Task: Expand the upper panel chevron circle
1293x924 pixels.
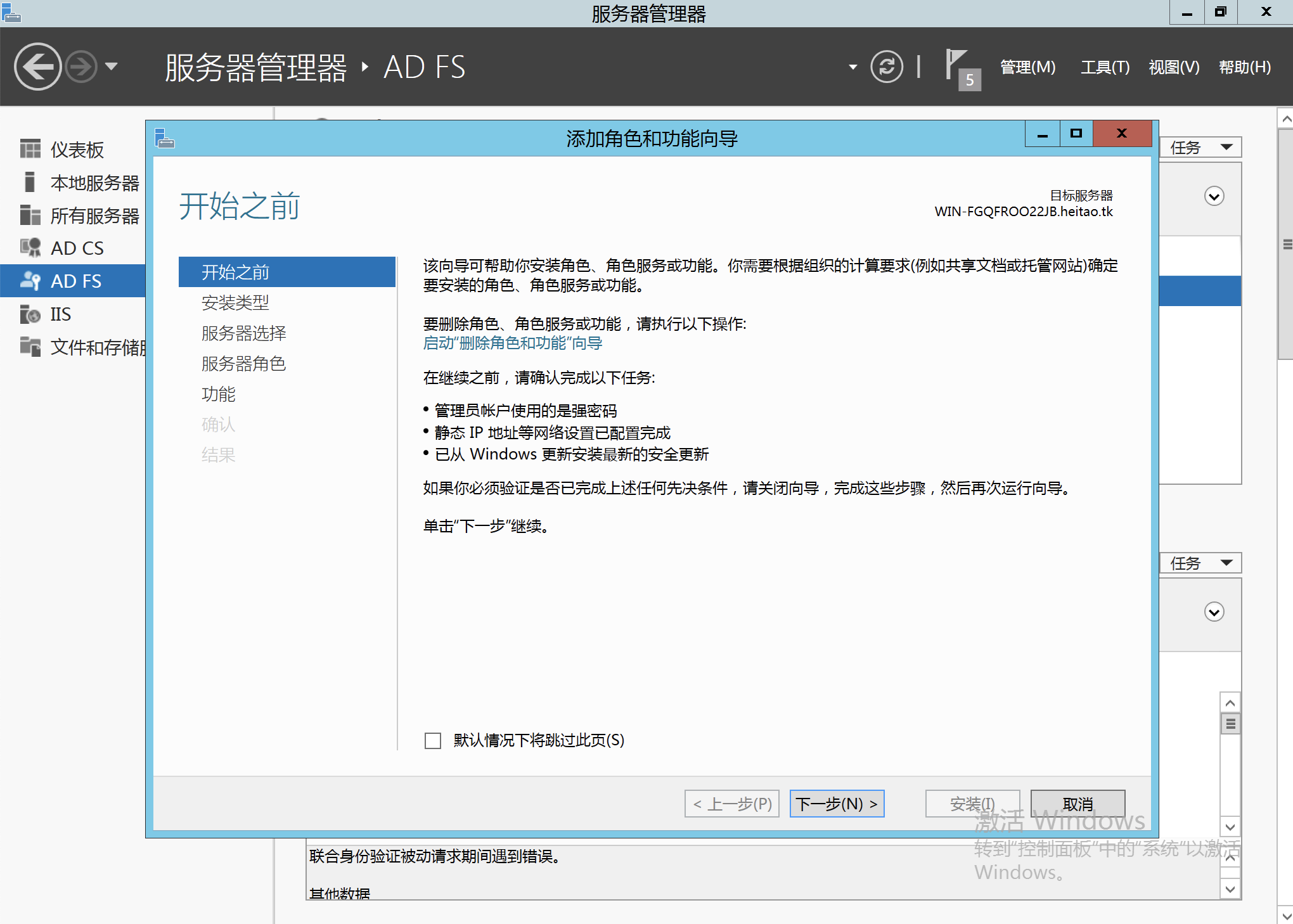Action: click(x=1214, y=196)
